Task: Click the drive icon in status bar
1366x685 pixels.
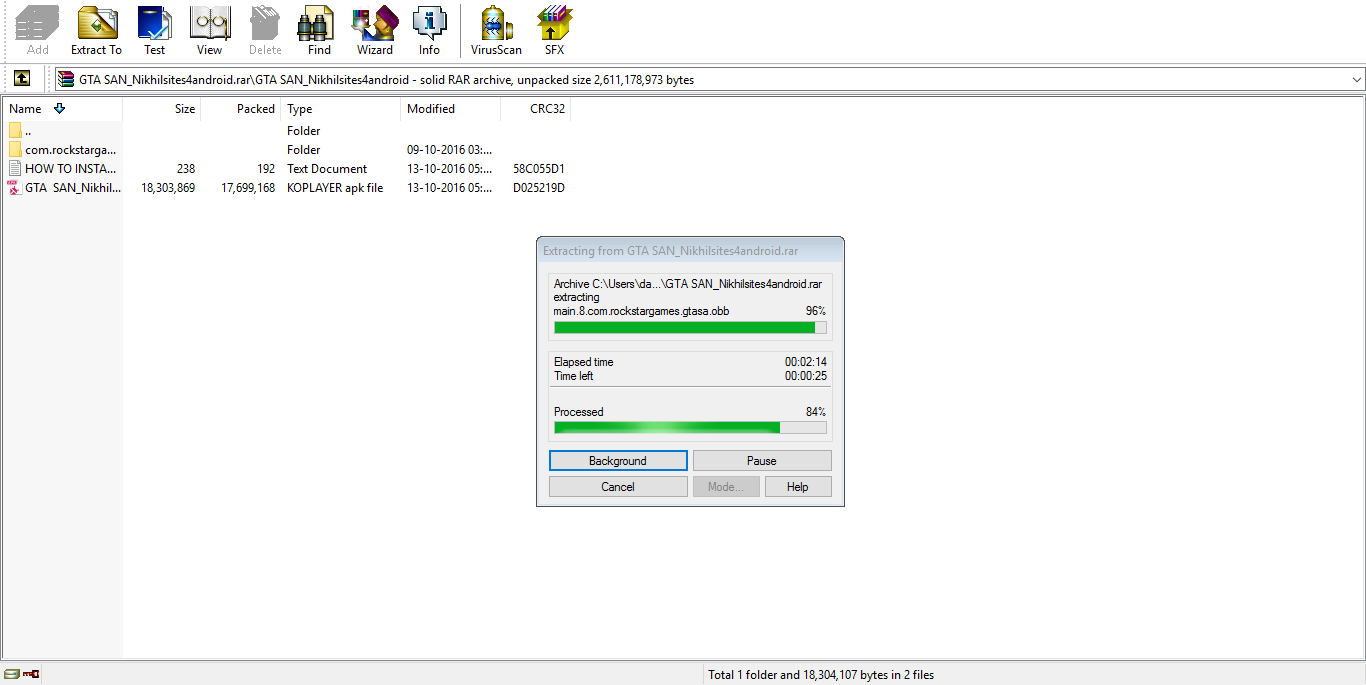Action: 11,675
